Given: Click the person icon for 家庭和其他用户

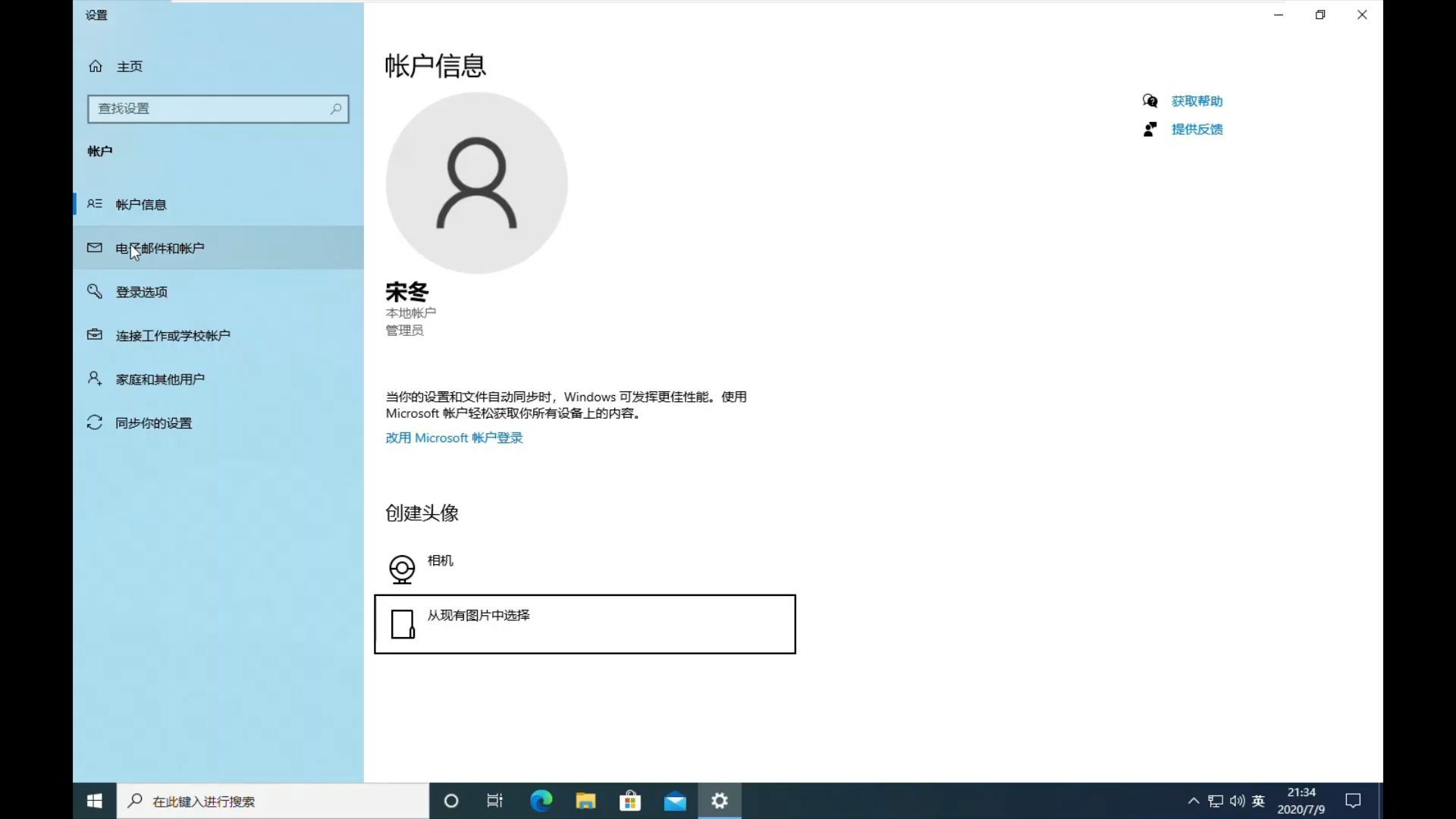Looking at the screenshot, I should (x=95, y=378).
